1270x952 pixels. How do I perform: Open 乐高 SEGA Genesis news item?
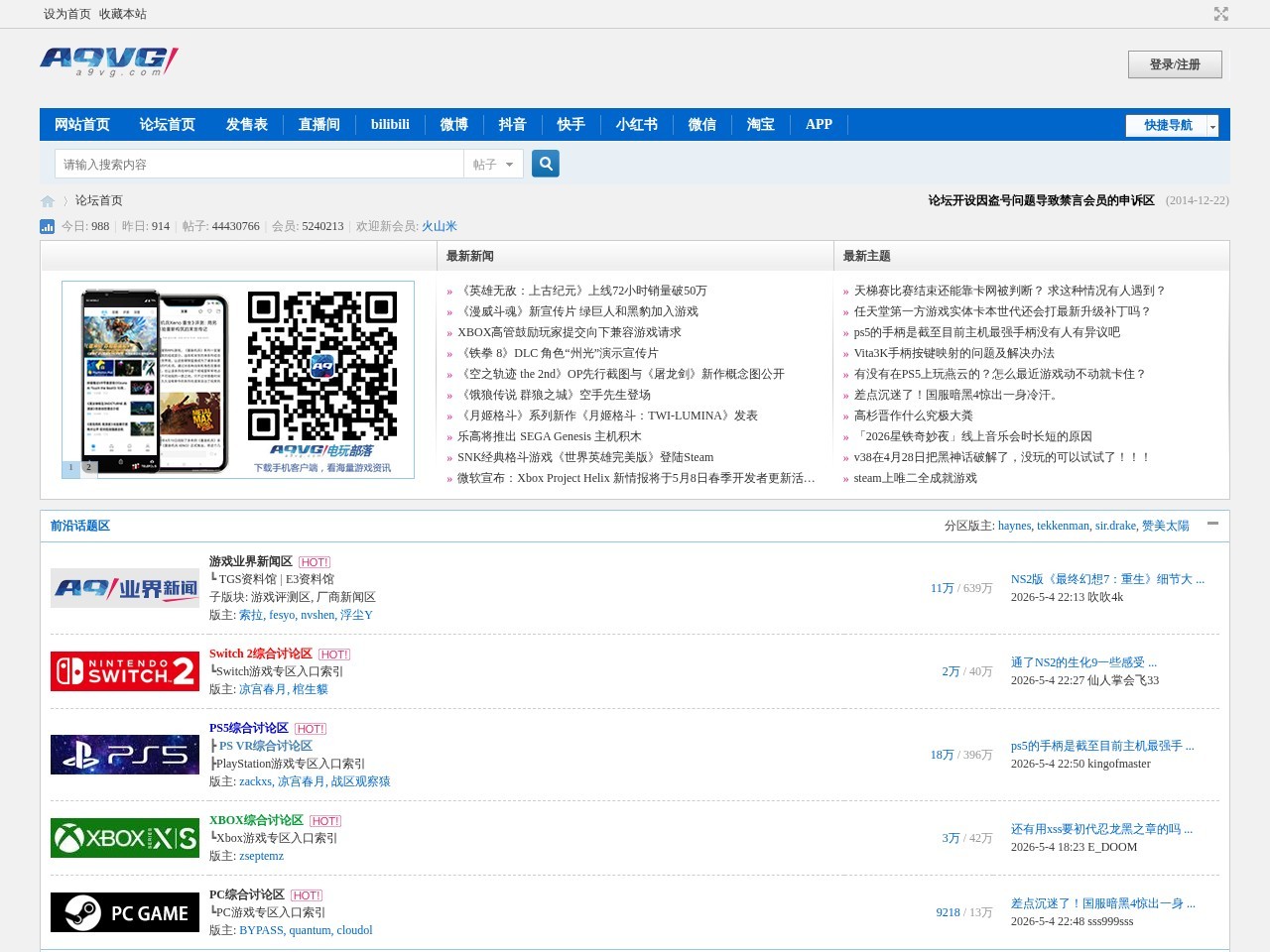tap(550, 436)
